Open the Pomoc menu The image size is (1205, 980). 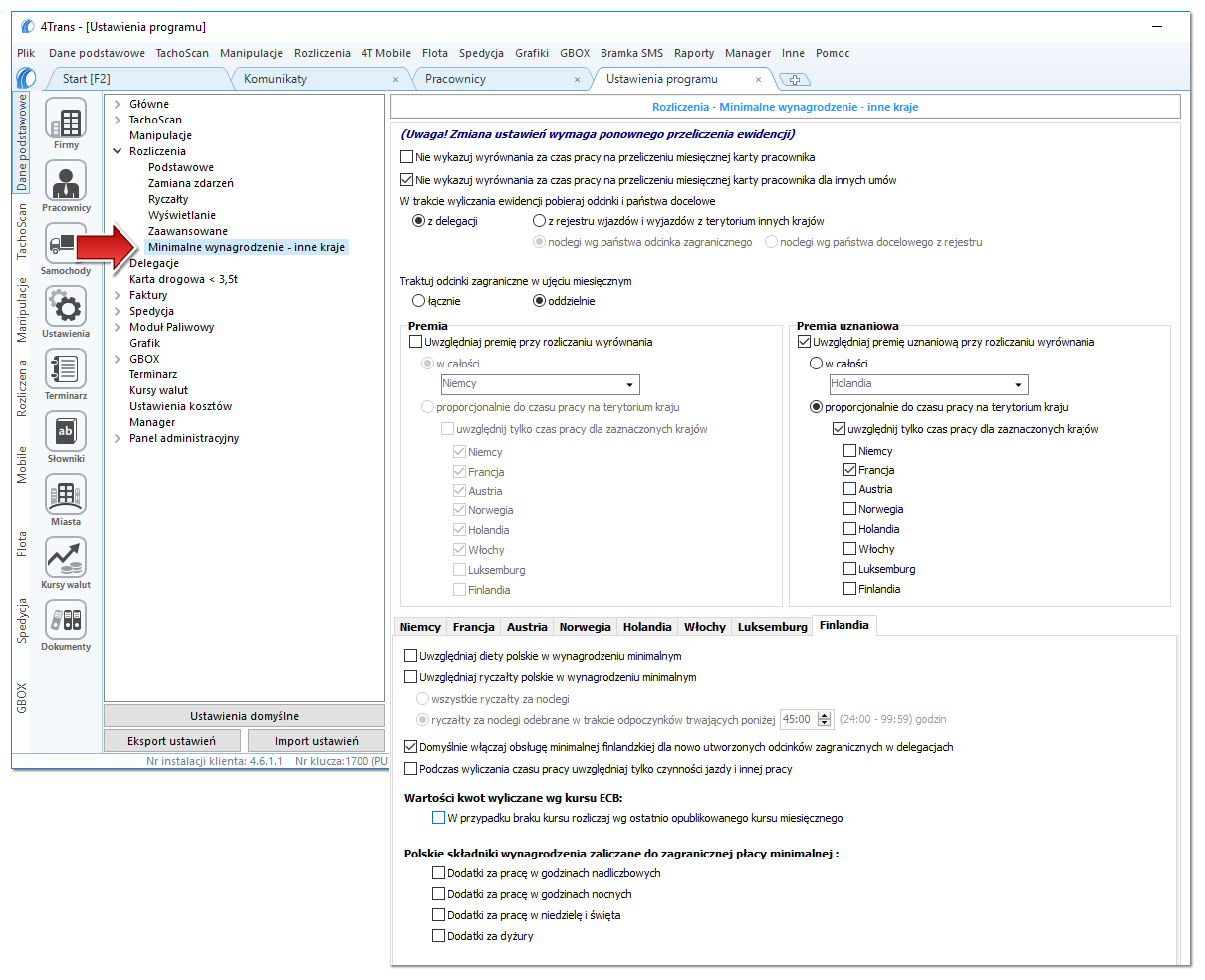click(833, 53)
